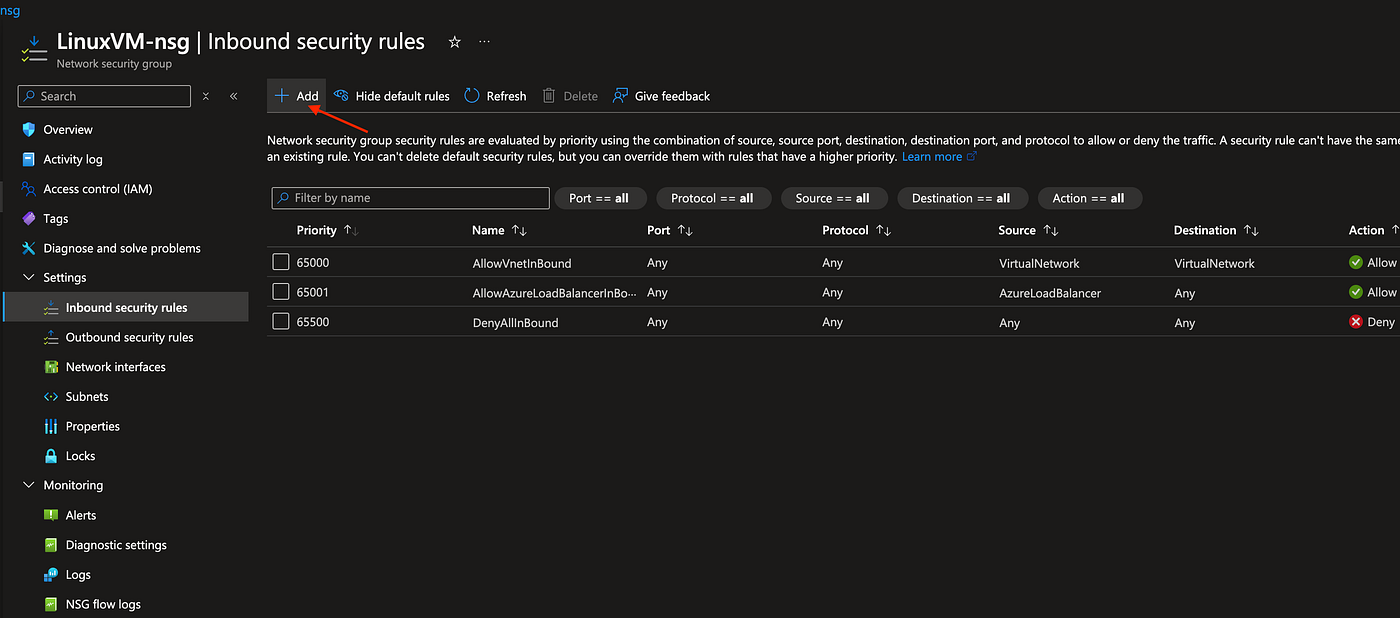Click the Tags icon

[28, 219]
